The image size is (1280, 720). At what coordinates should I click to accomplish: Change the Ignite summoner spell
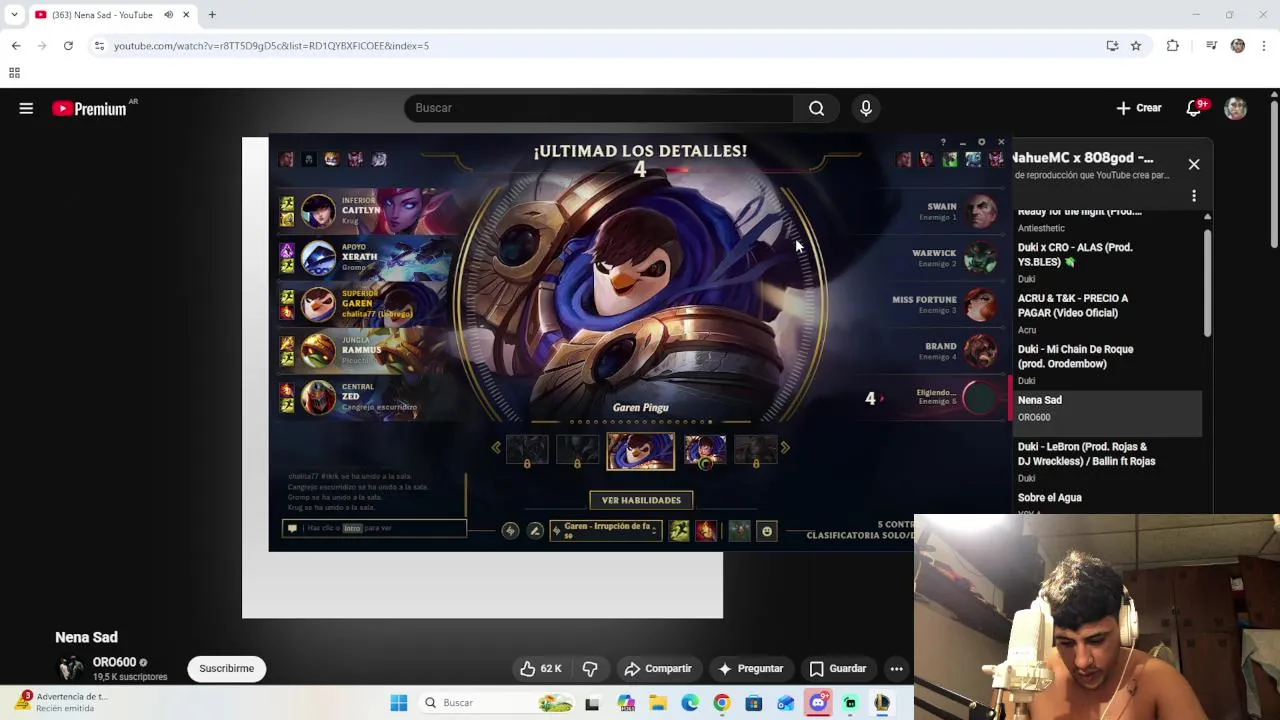(705, 531)
